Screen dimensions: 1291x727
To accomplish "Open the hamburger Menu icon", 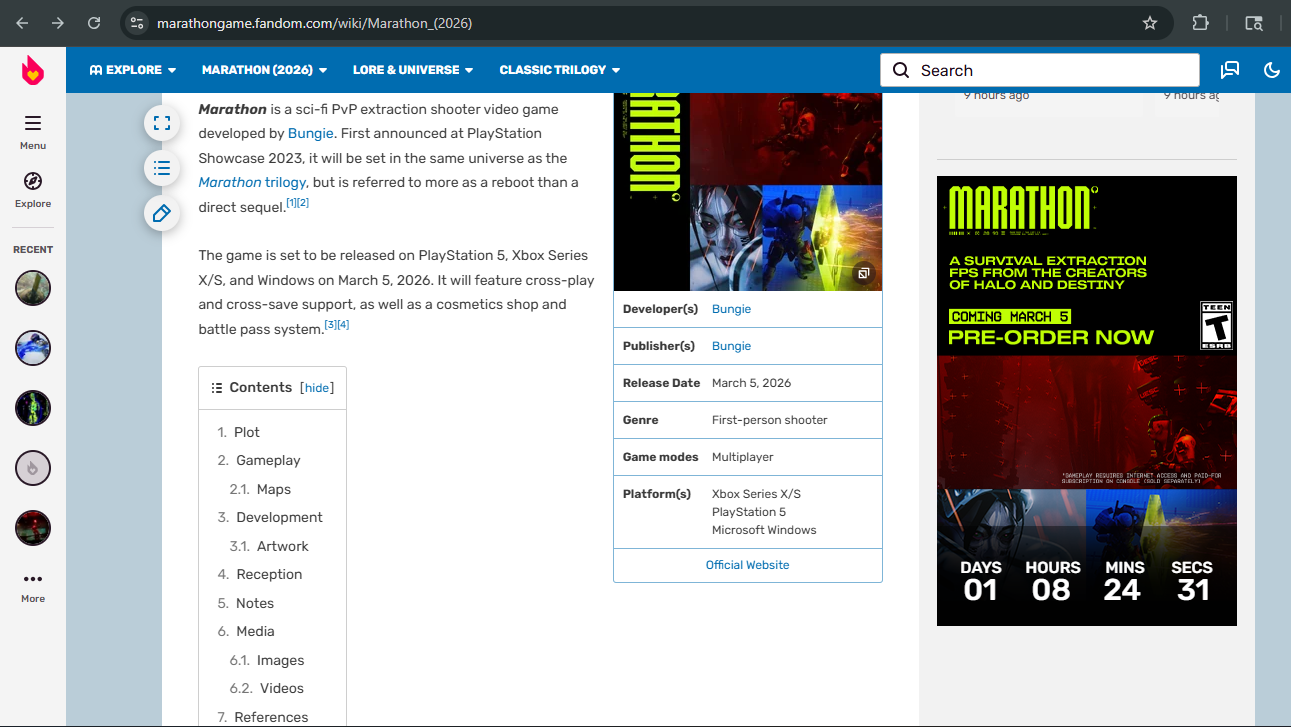I will 33,124.
